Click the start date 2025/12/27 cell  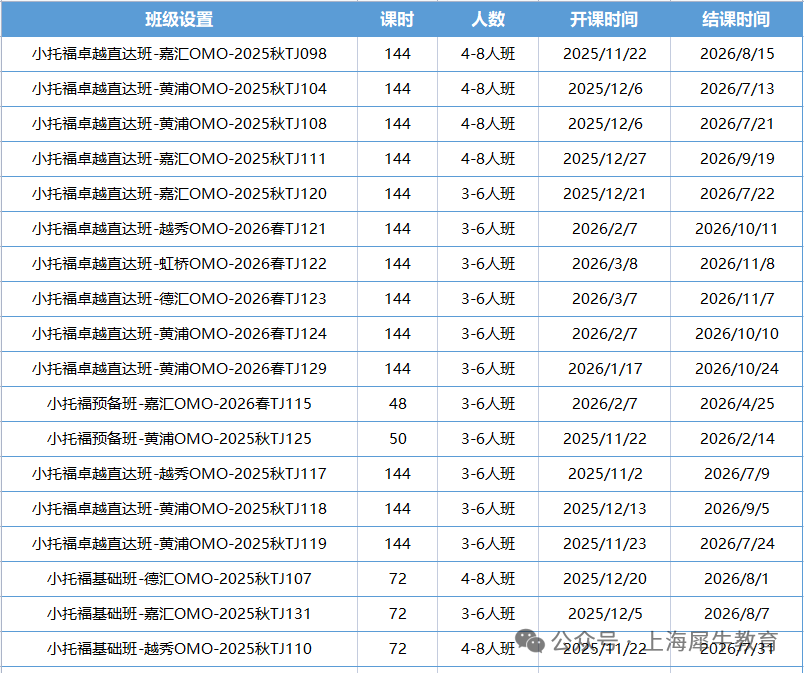(604, 159)
